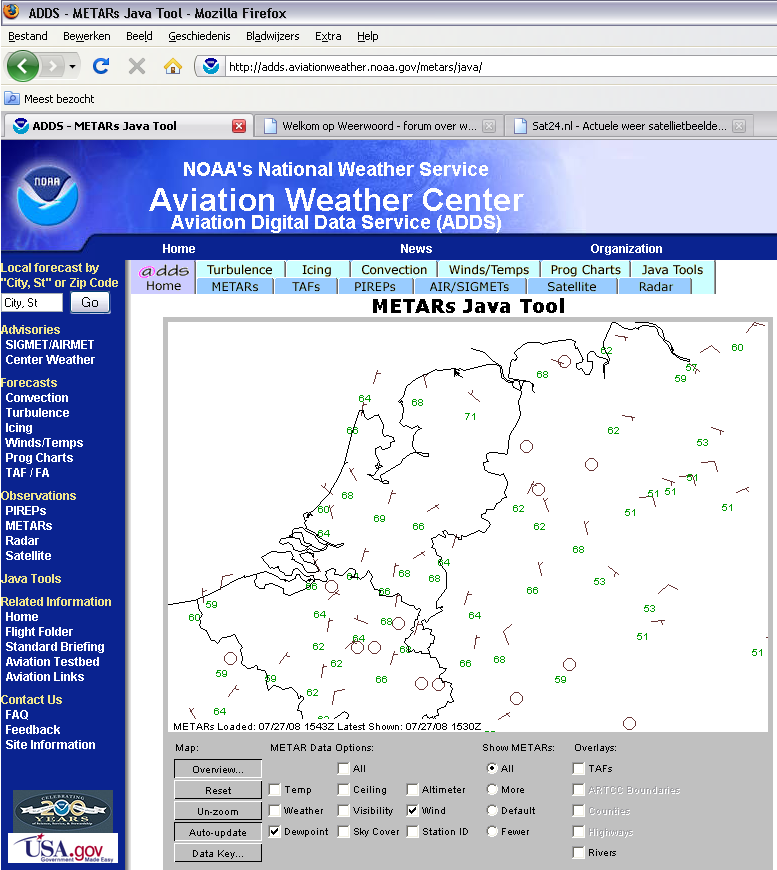This screenshot has width=777, height=870.
Task: Enable the Temp checkbox
Action: pyautogui.click(x=275, y=790)
